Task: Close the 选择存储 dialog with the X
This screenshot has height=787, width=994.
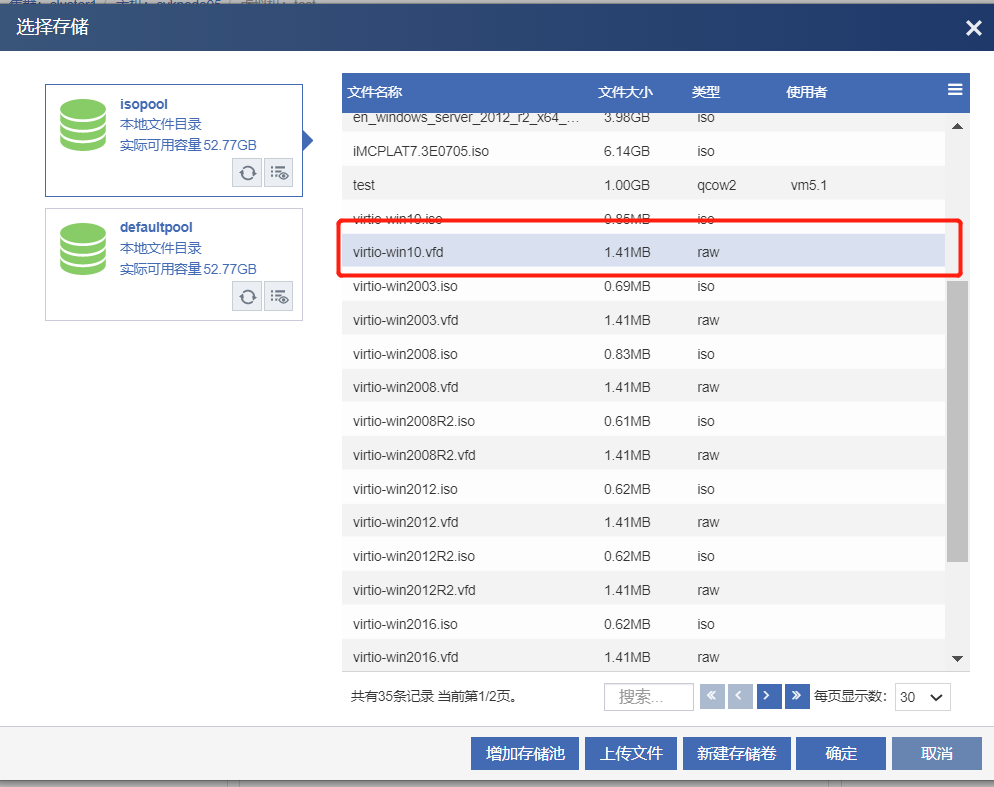Action: (x=973, y=28)
